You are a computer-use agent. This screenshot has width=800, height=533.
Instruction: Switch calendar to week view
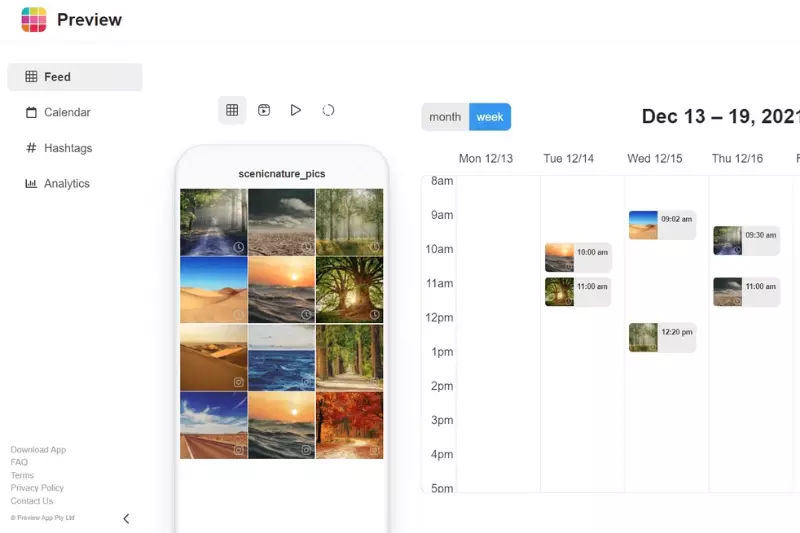coord(490,117)
